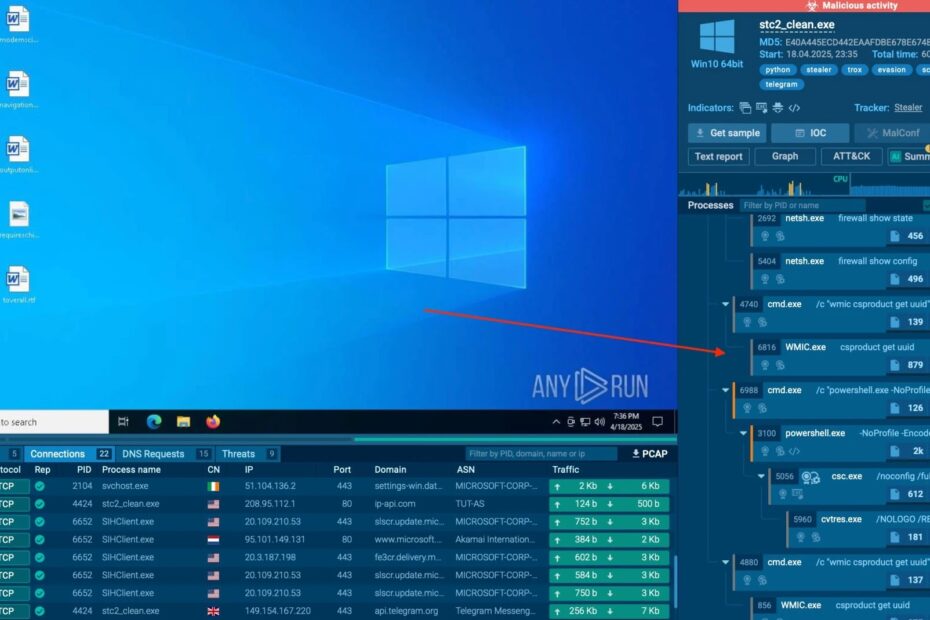
Task: Open the process Graph view
Action: pyautogui.click(x=785, y=157)
